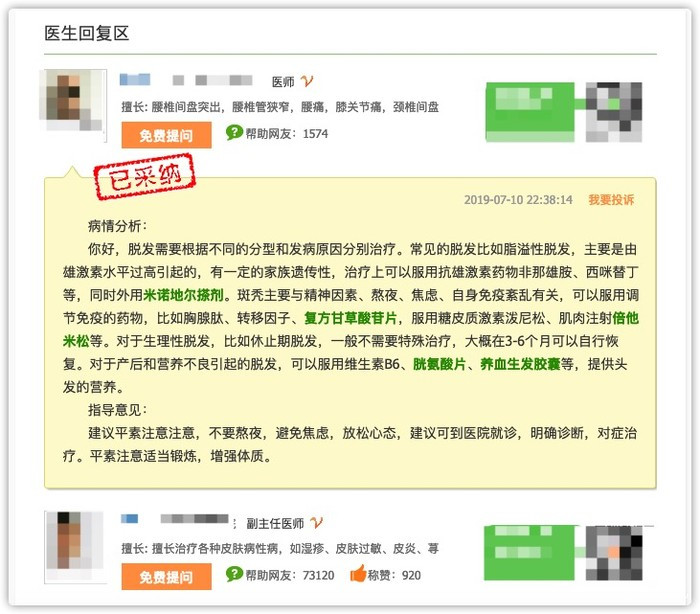Open the 复方甘草酸苷片 drug link
This screenshot has width=700, height=614.
350,318
